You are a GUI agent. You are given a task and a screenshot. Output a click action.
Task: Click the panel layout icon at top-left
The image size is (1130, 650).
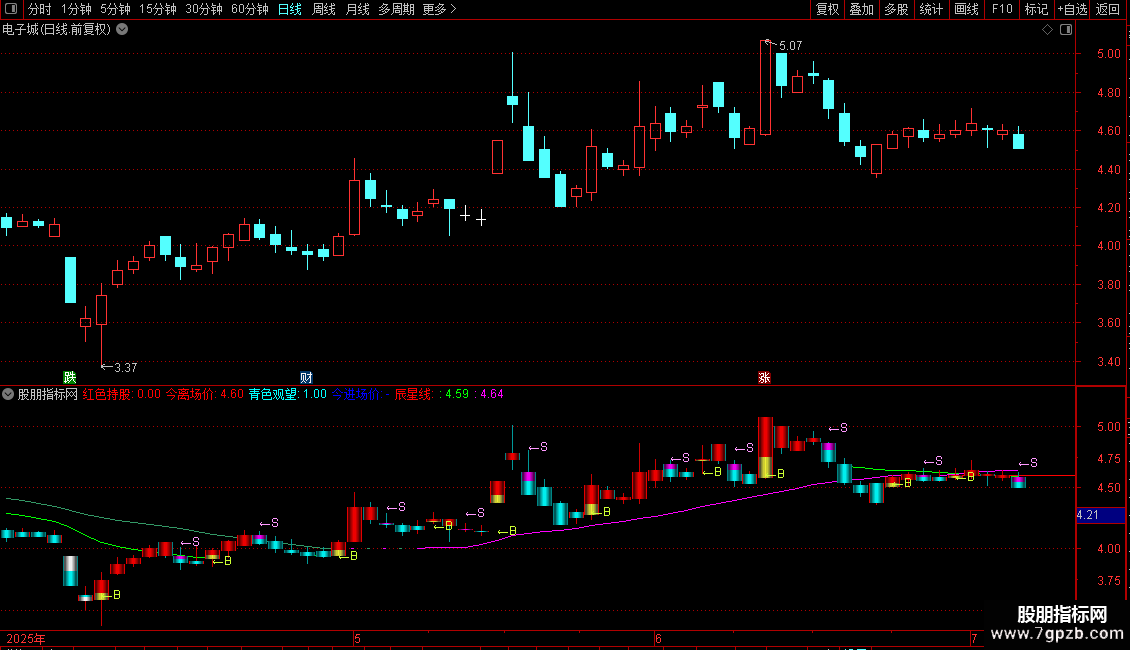click(x=11, y=9)
